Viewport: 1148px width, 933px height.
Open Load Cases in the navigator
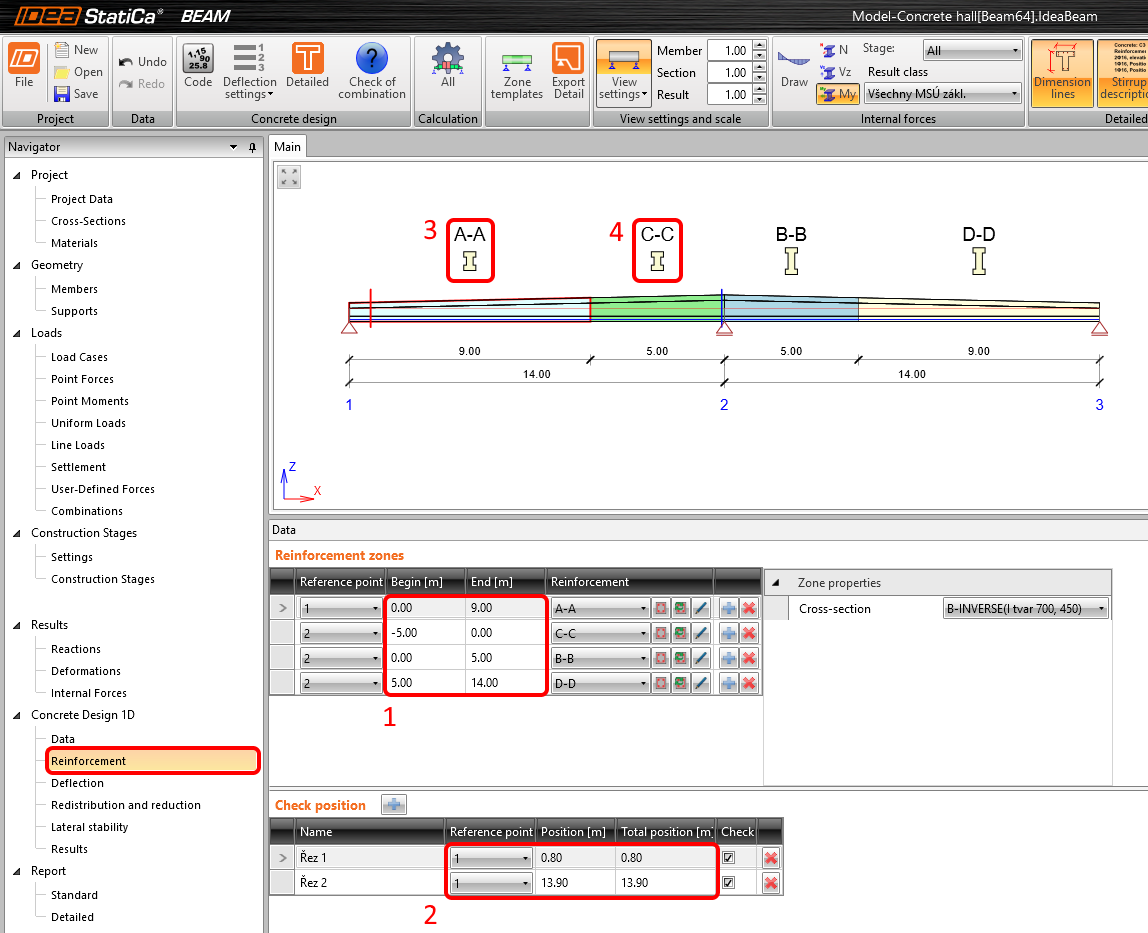(79, 357)
